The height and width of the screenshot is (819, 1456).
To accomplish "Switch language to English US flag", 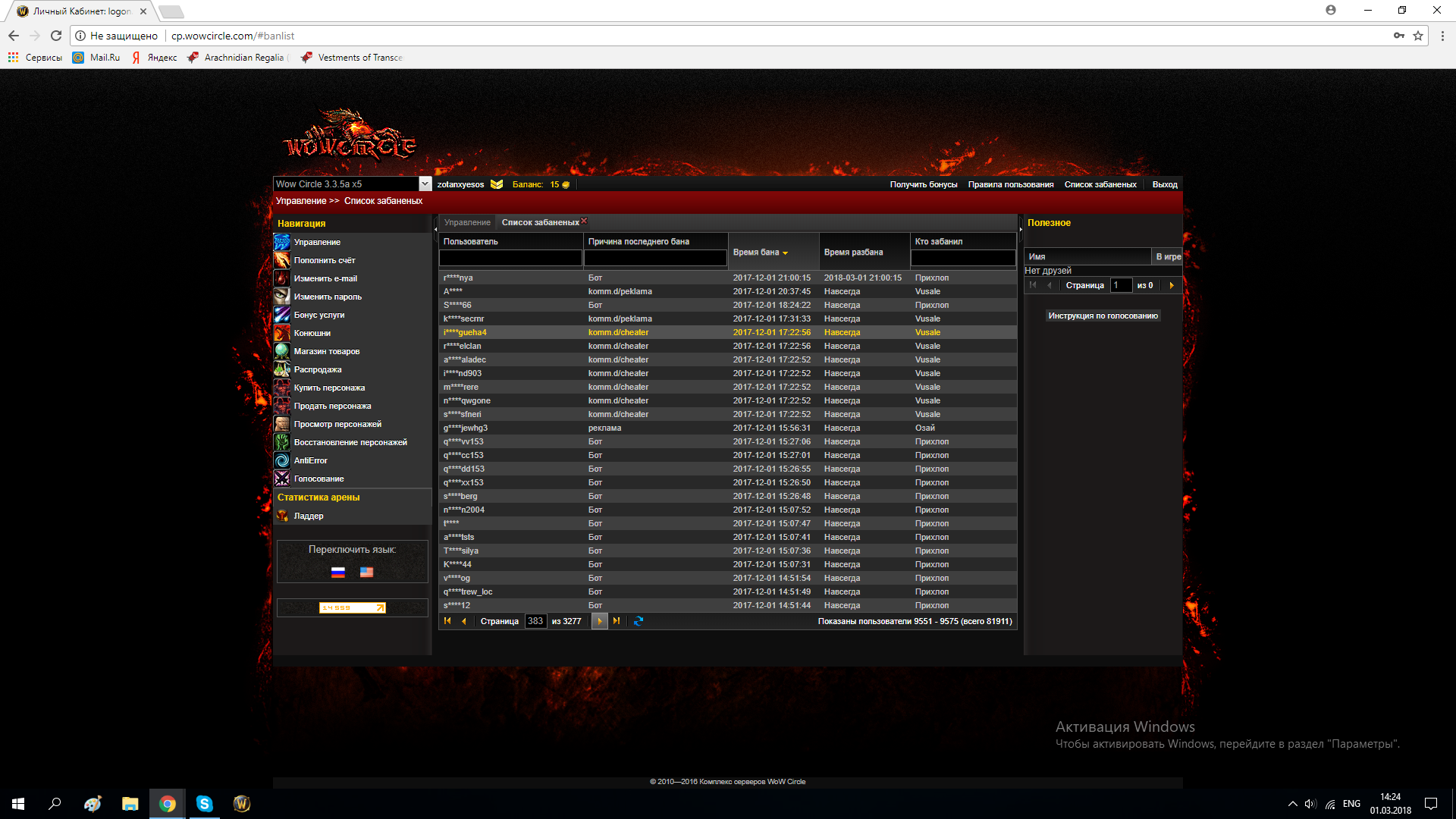I will [366, 573].
